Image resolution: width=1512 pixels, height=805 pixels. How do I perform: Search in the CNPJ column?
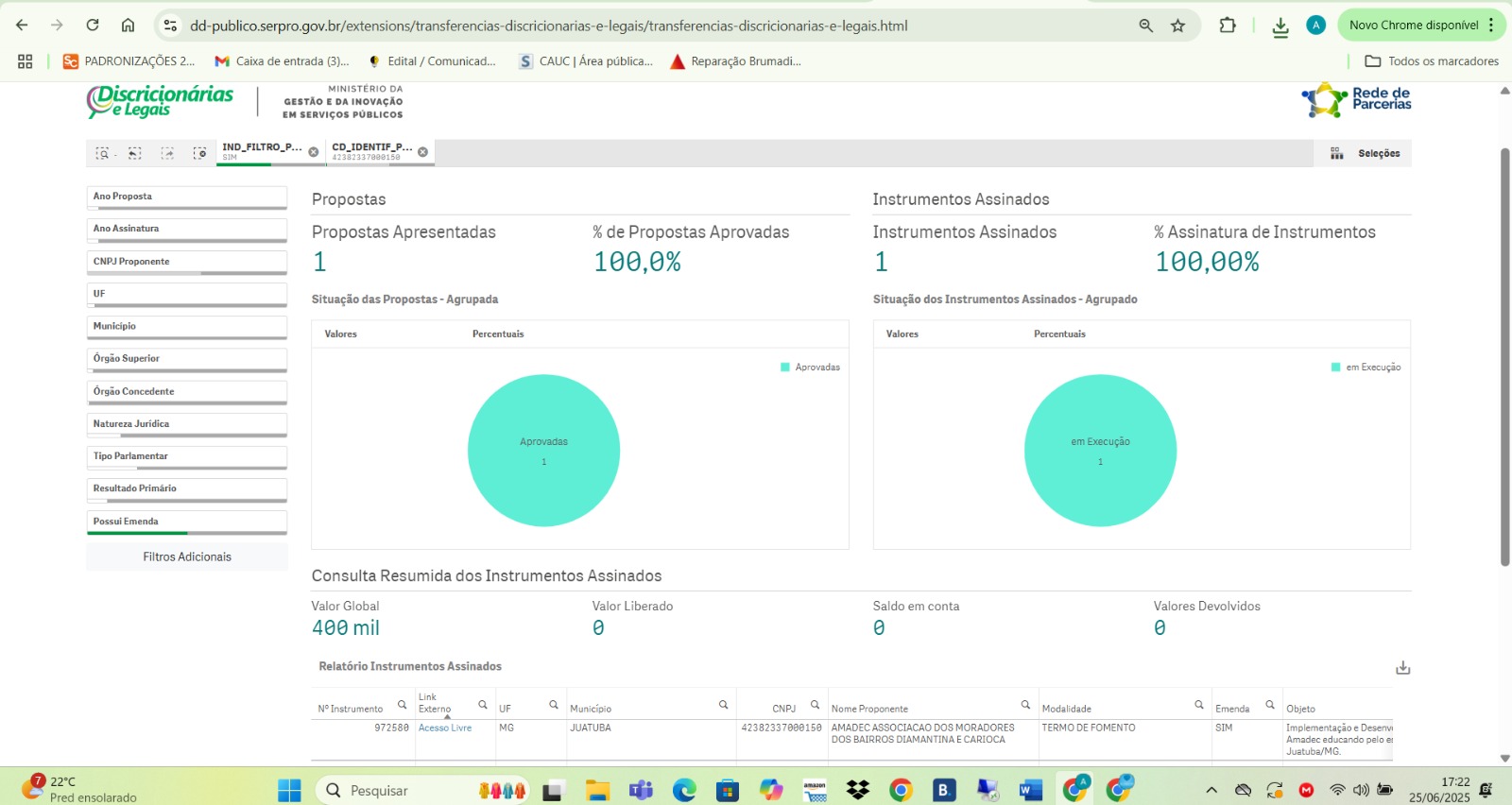coord(815,705)
